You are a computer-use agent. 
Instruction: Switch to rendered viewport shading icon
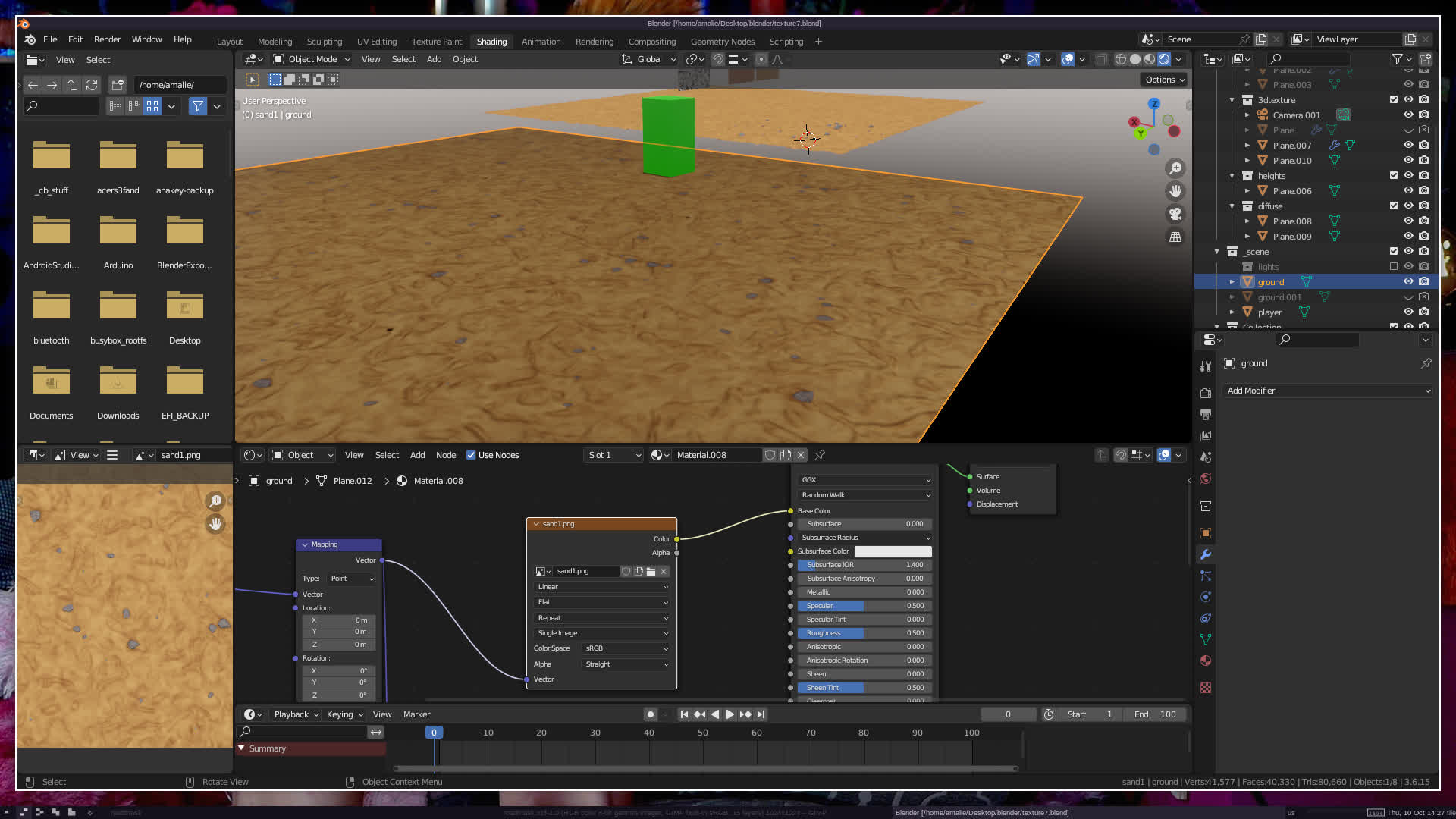click(x=1164, y=59)
